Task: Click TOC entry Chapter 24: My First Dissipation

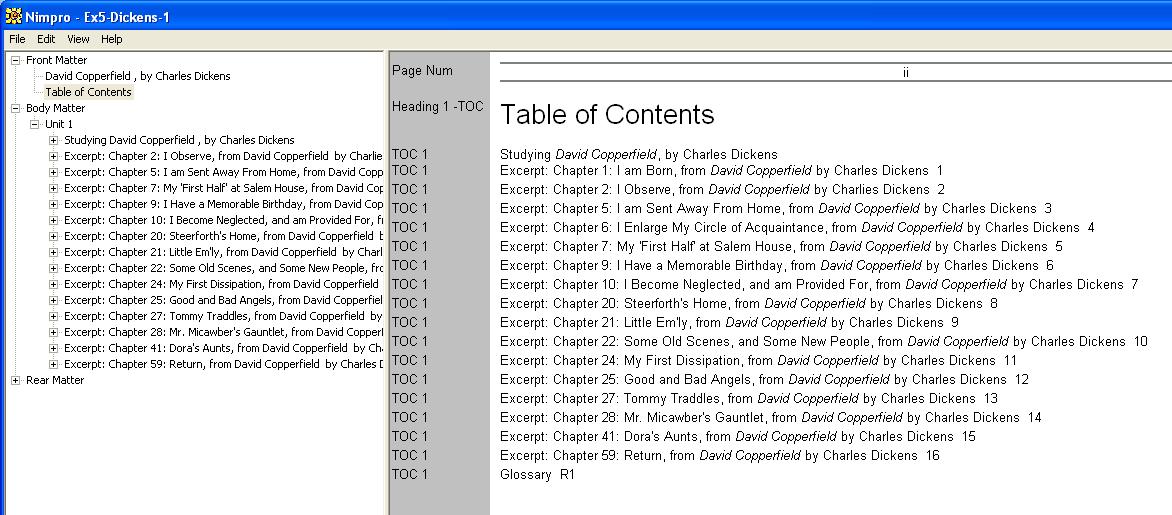Action: click(x=759, y=360)
